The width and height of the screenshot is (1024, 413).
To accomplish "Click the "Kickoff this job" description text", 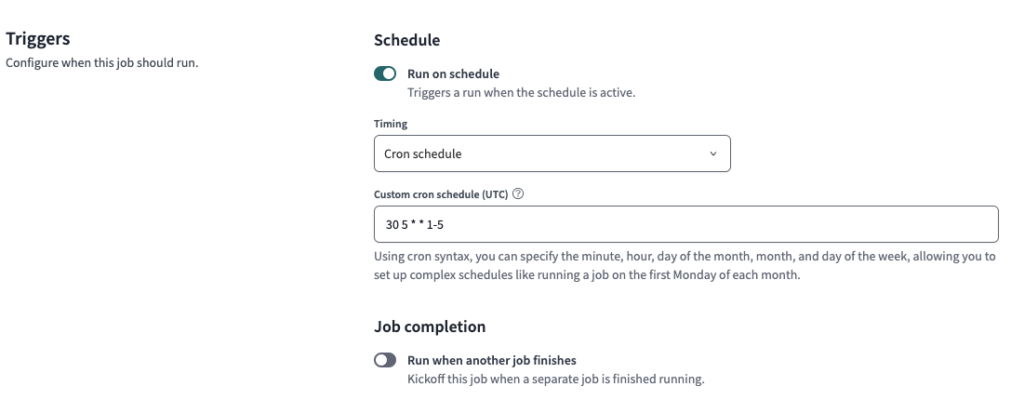I will click(557, 378).
